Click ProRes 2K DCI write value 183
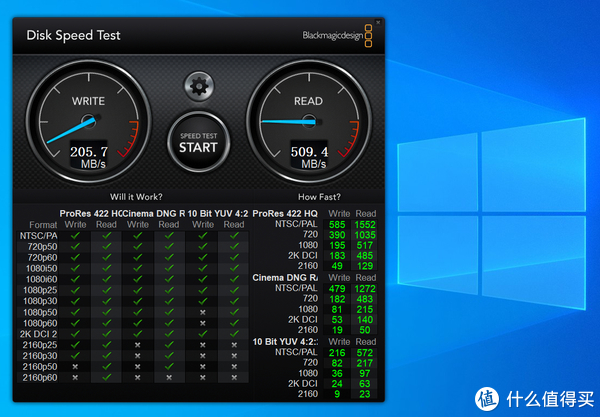Viewport: 600px width, 417px height. coord(337,256)
